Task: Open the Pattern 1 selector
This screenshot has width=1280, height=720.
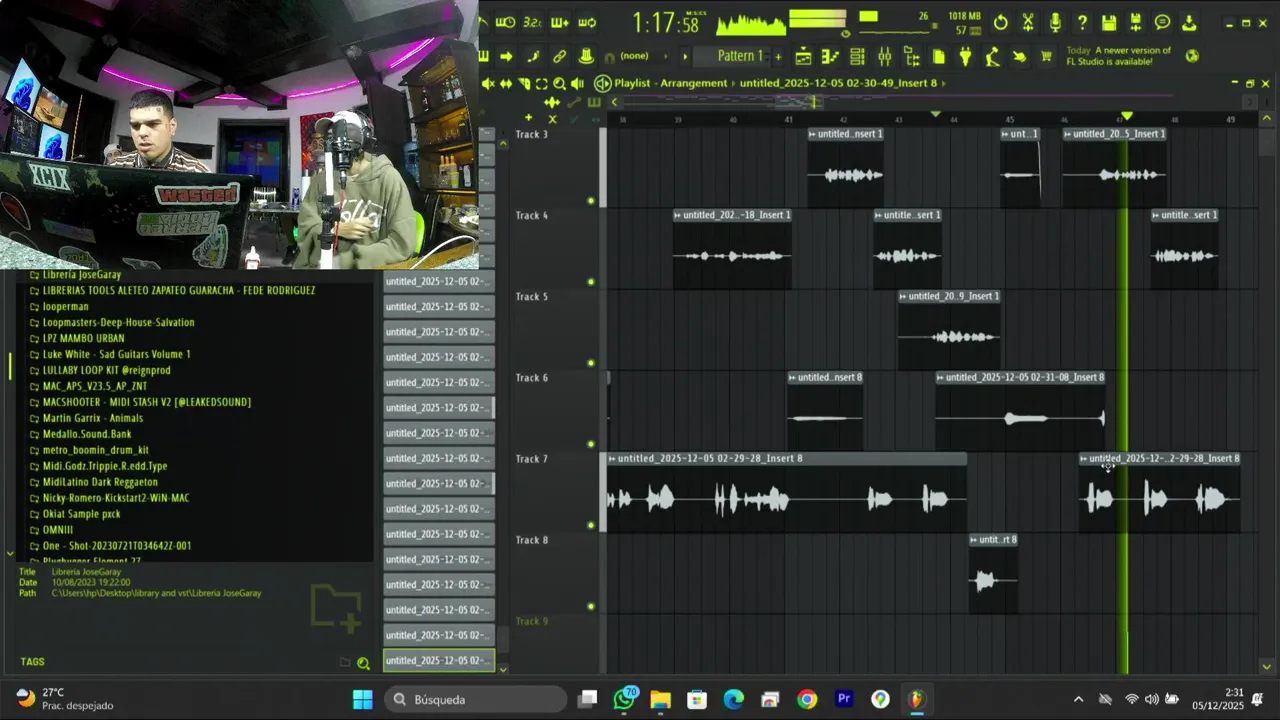Action: pyautogui.click(x=740, y=56)
